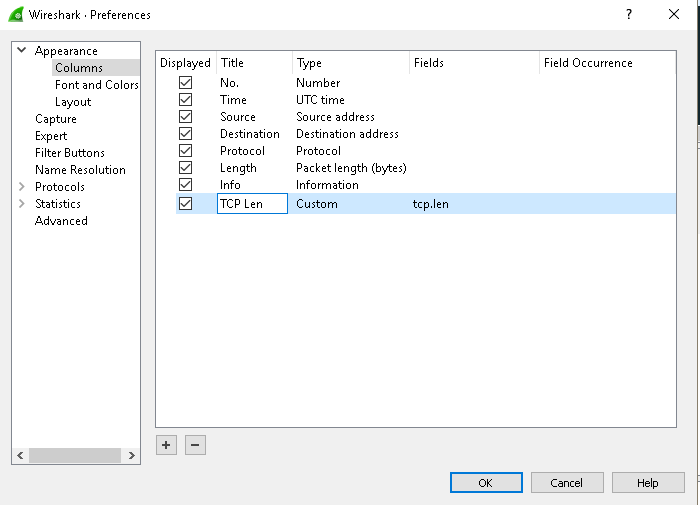
Task: Click the Wireshark shark fin logo icon
Action: (x=16, y=14)
